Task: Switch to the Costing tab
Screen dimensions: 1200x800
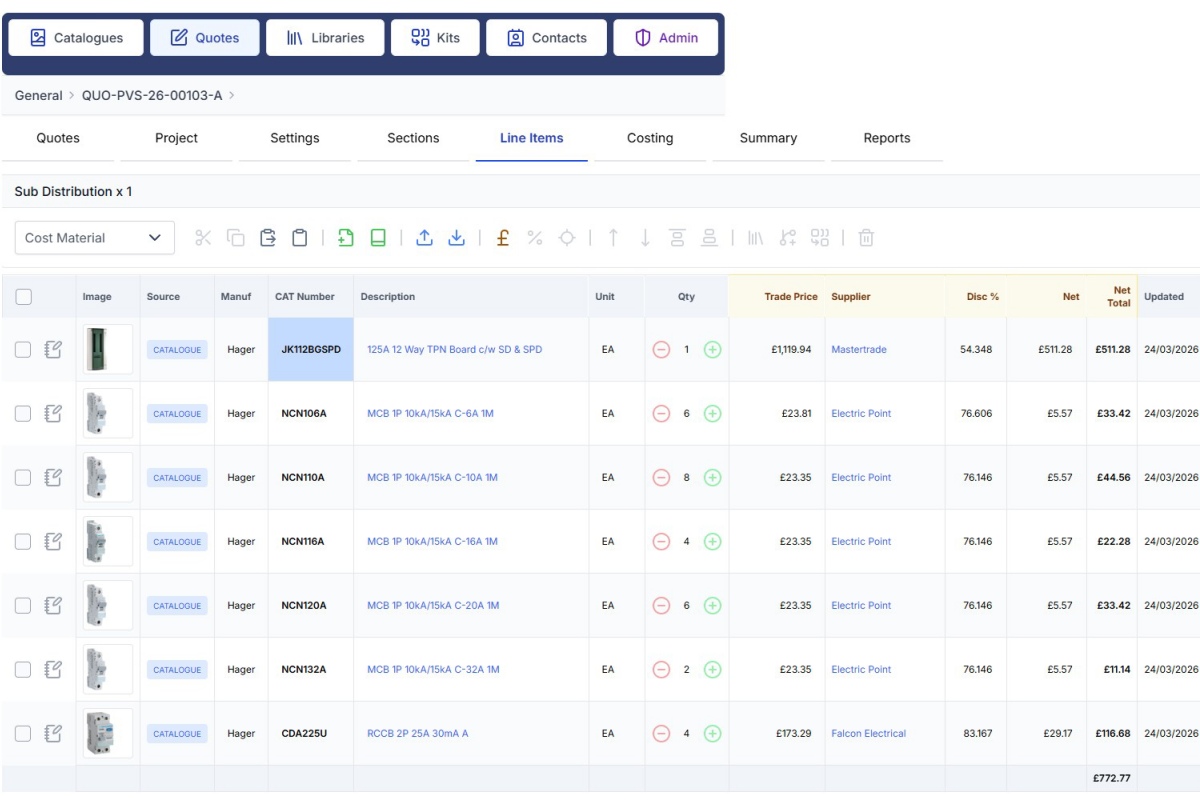Action: pos(650,138)
